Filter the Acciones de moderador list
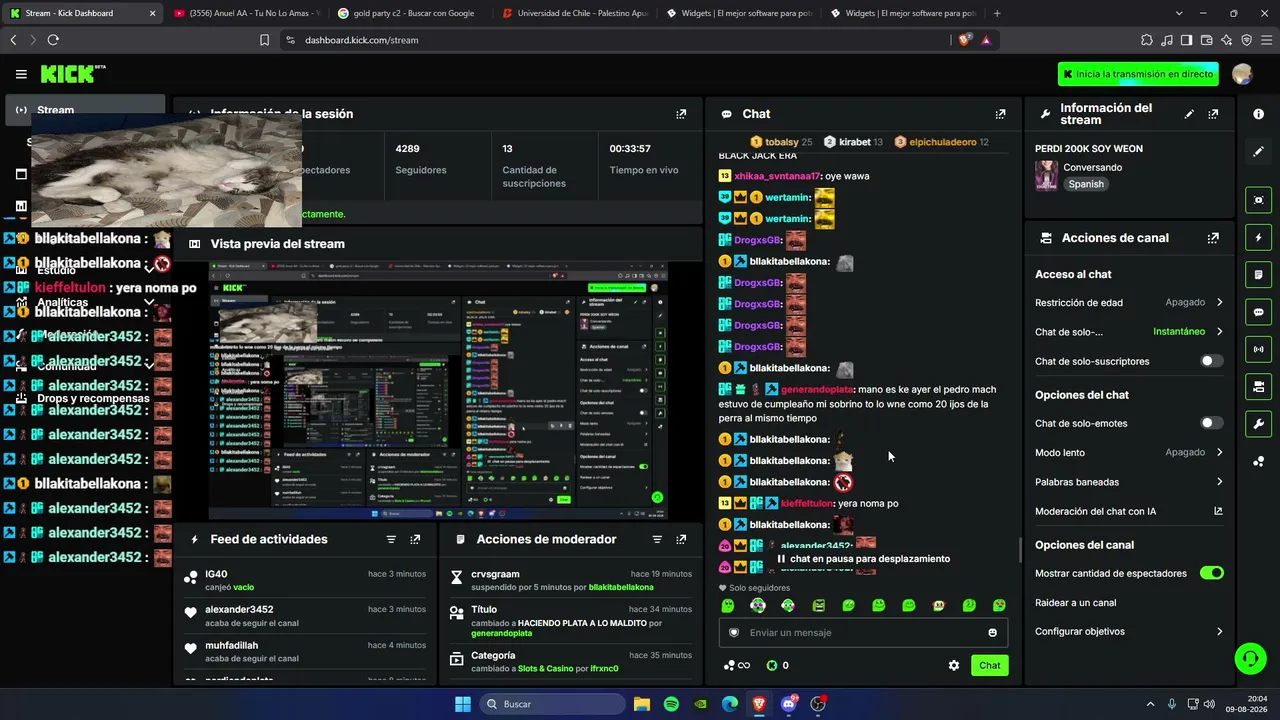1280x720 pixels. coord(657,539)
